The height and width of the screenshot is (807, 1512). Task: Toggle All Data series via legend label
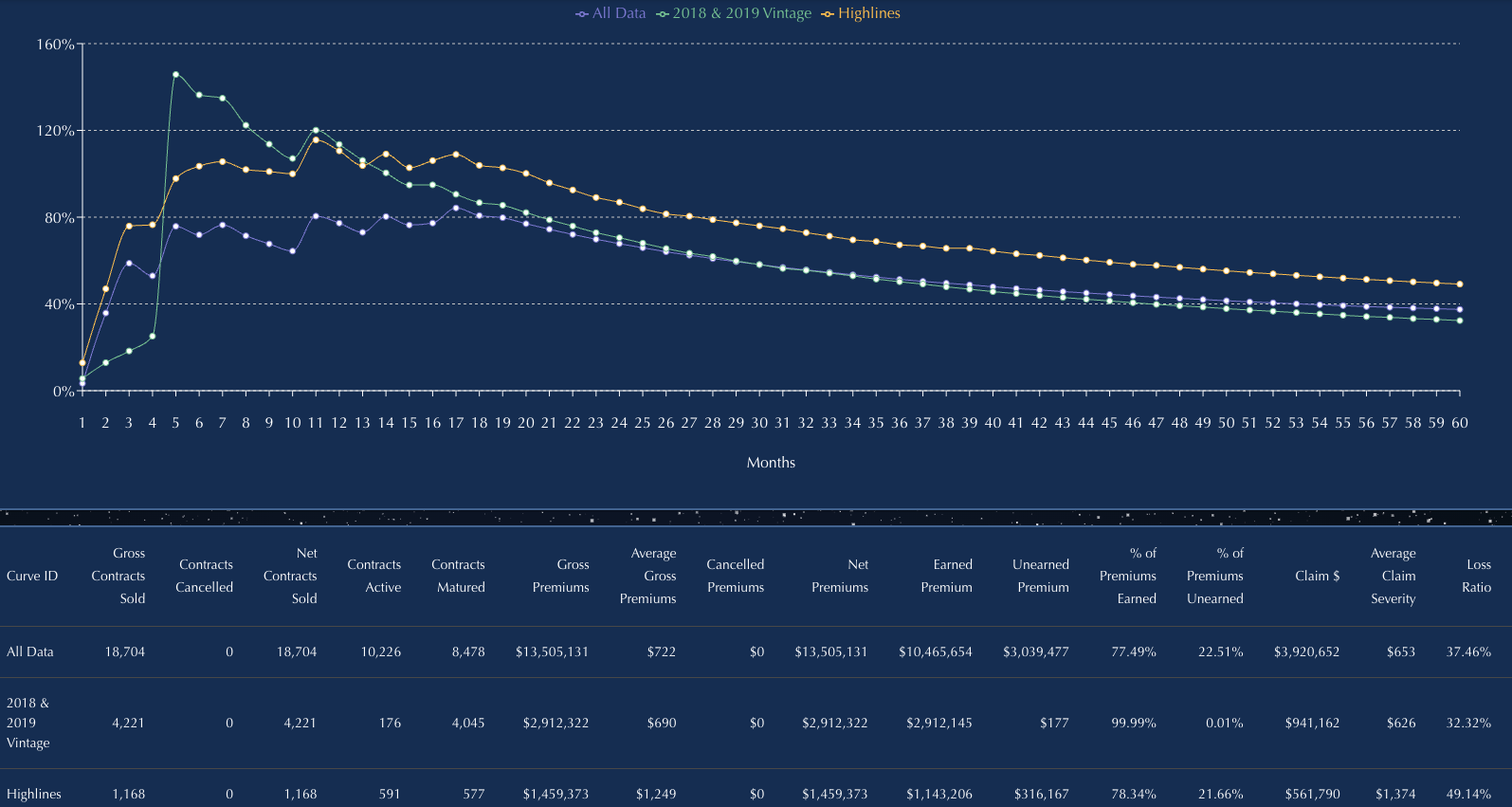pyautogui.click(x=618, y=13)
